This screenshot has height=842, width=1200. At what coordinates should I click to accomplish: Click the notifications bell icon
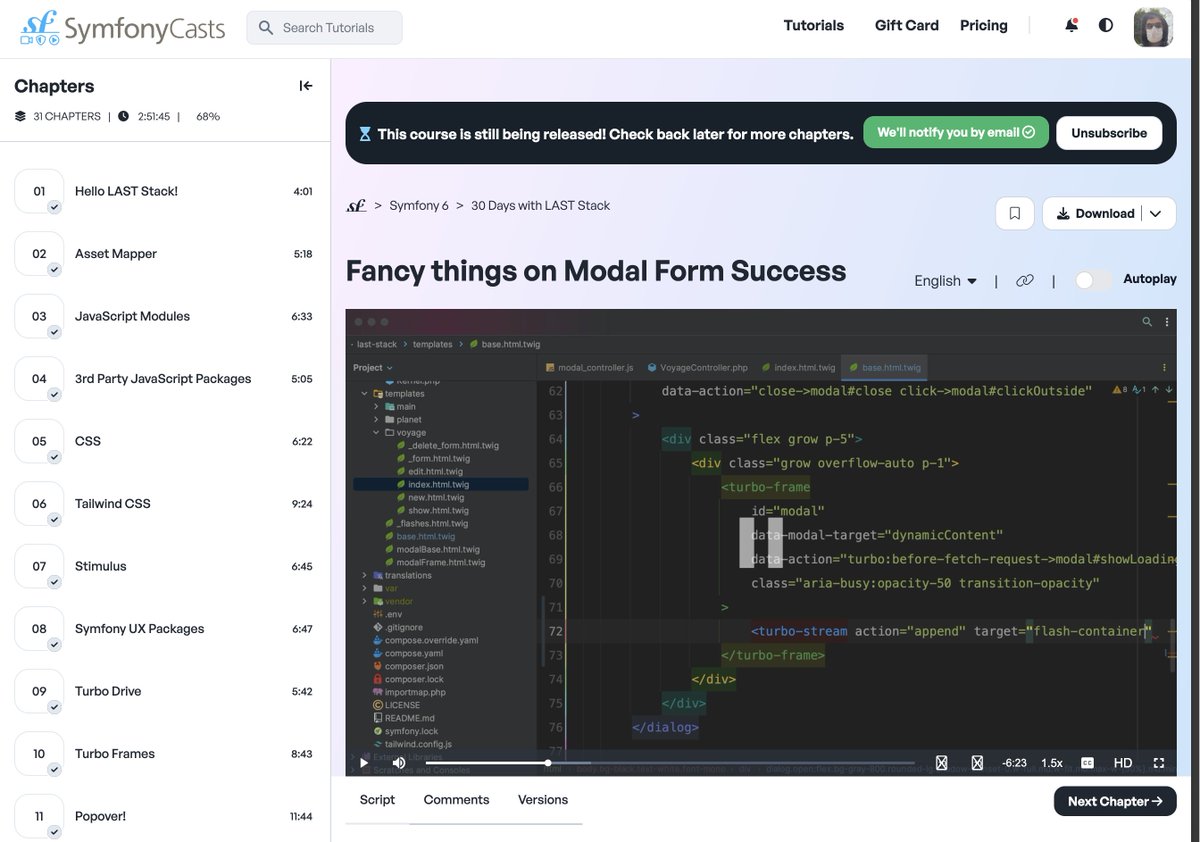[1072, 26]
